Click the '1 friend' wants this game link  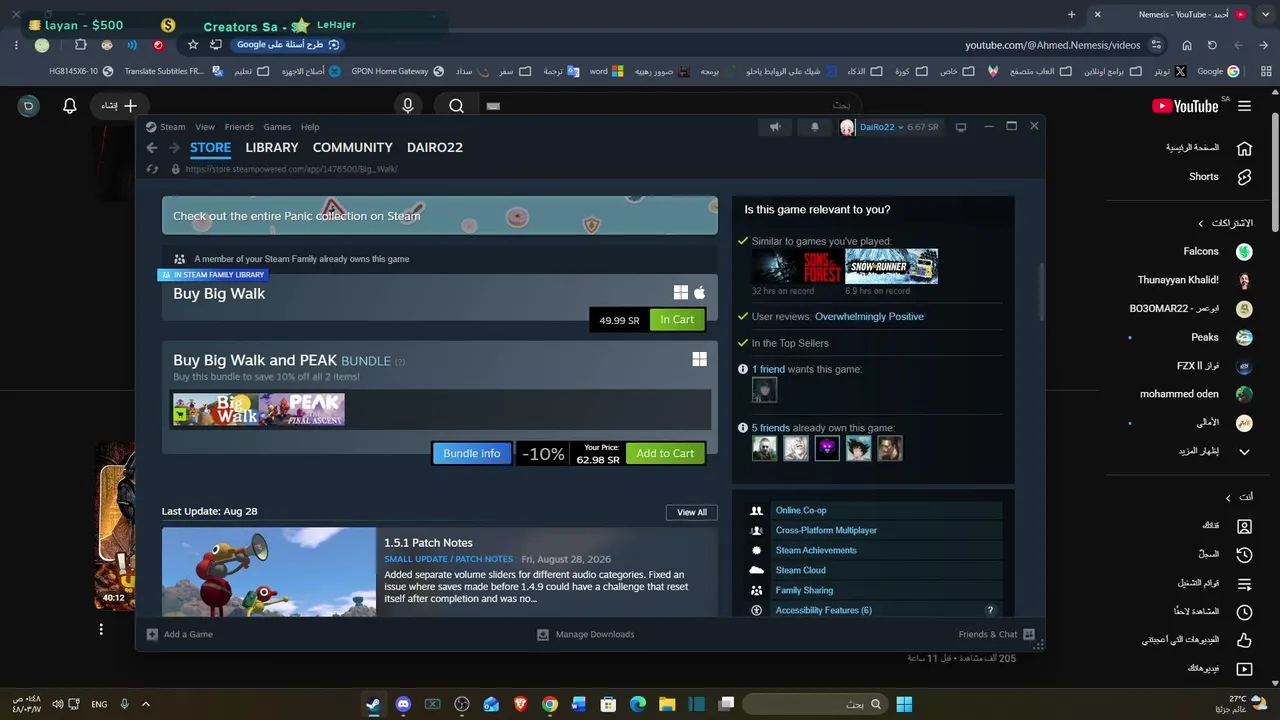[x=768, y=369]
